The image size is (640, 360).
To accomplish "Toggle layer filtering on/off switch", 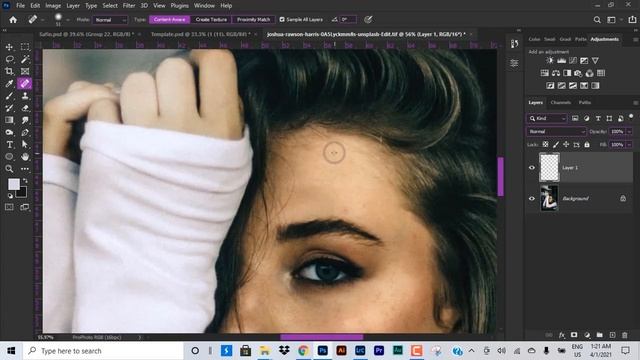I will [x=631, y=117].
